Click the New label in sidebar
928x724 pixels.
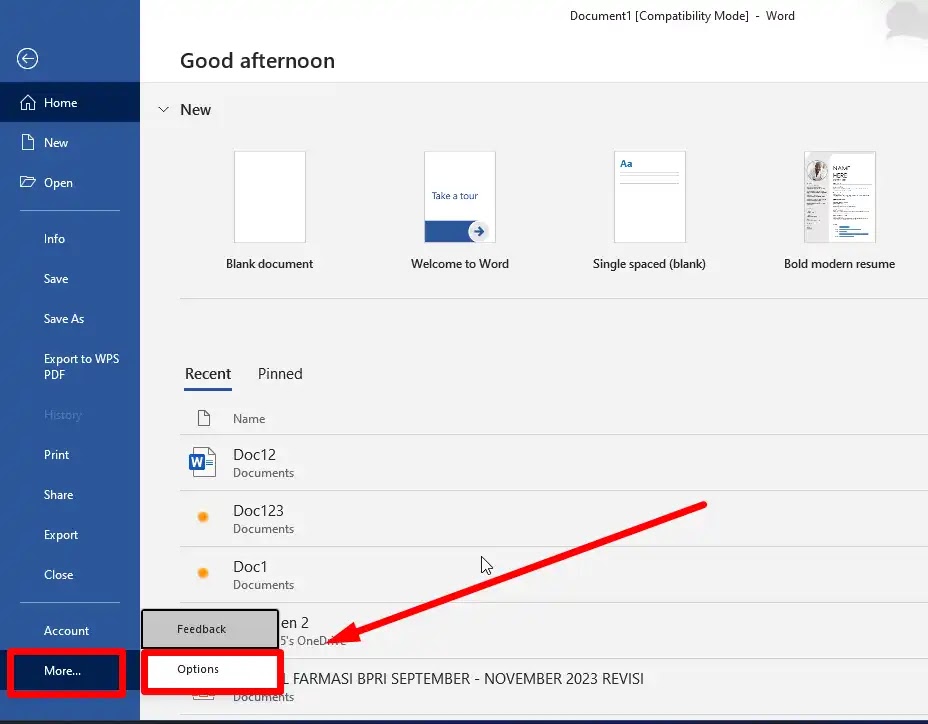56,143
